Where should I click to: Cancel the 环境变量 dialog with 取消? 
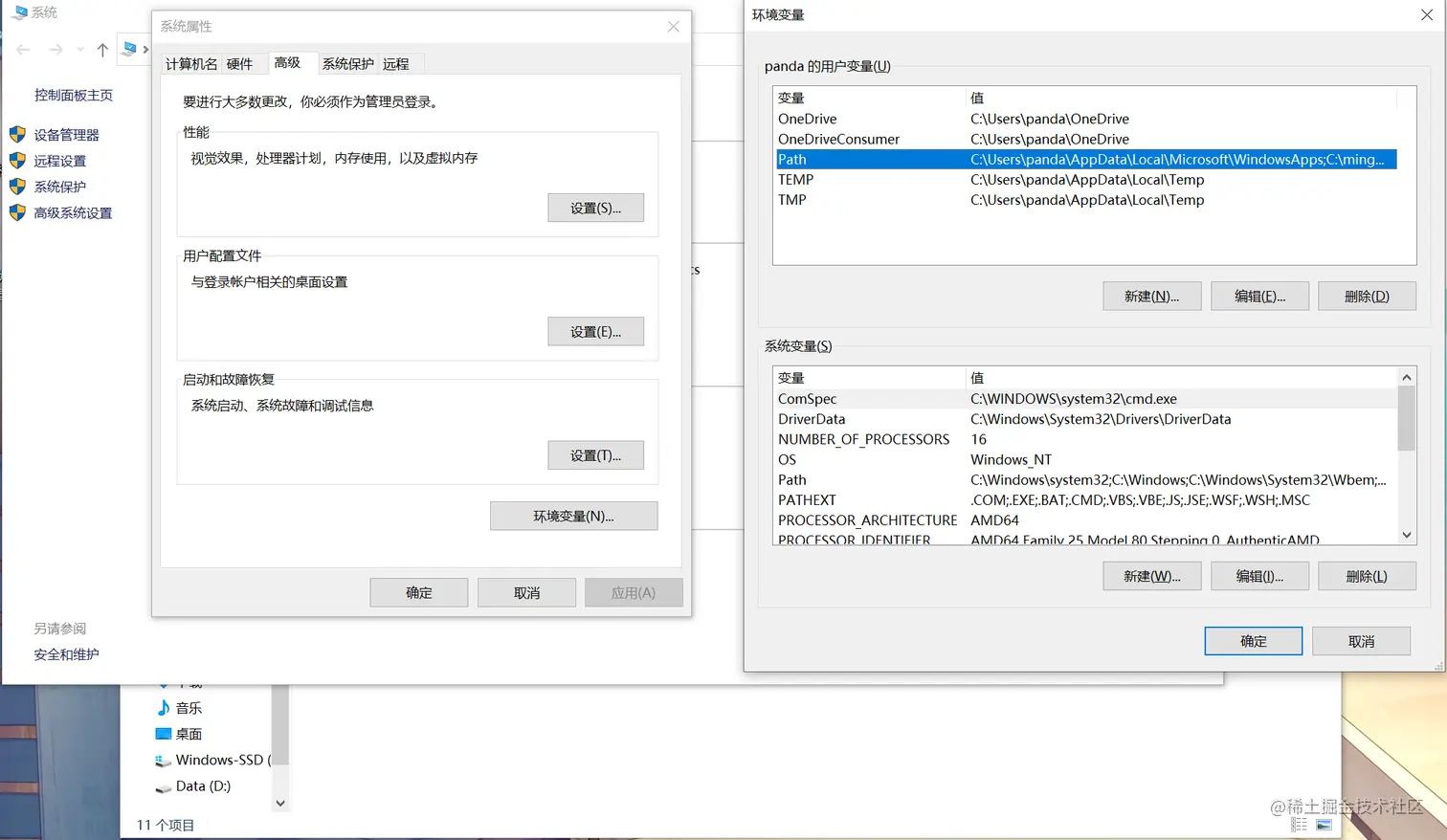1361,641
